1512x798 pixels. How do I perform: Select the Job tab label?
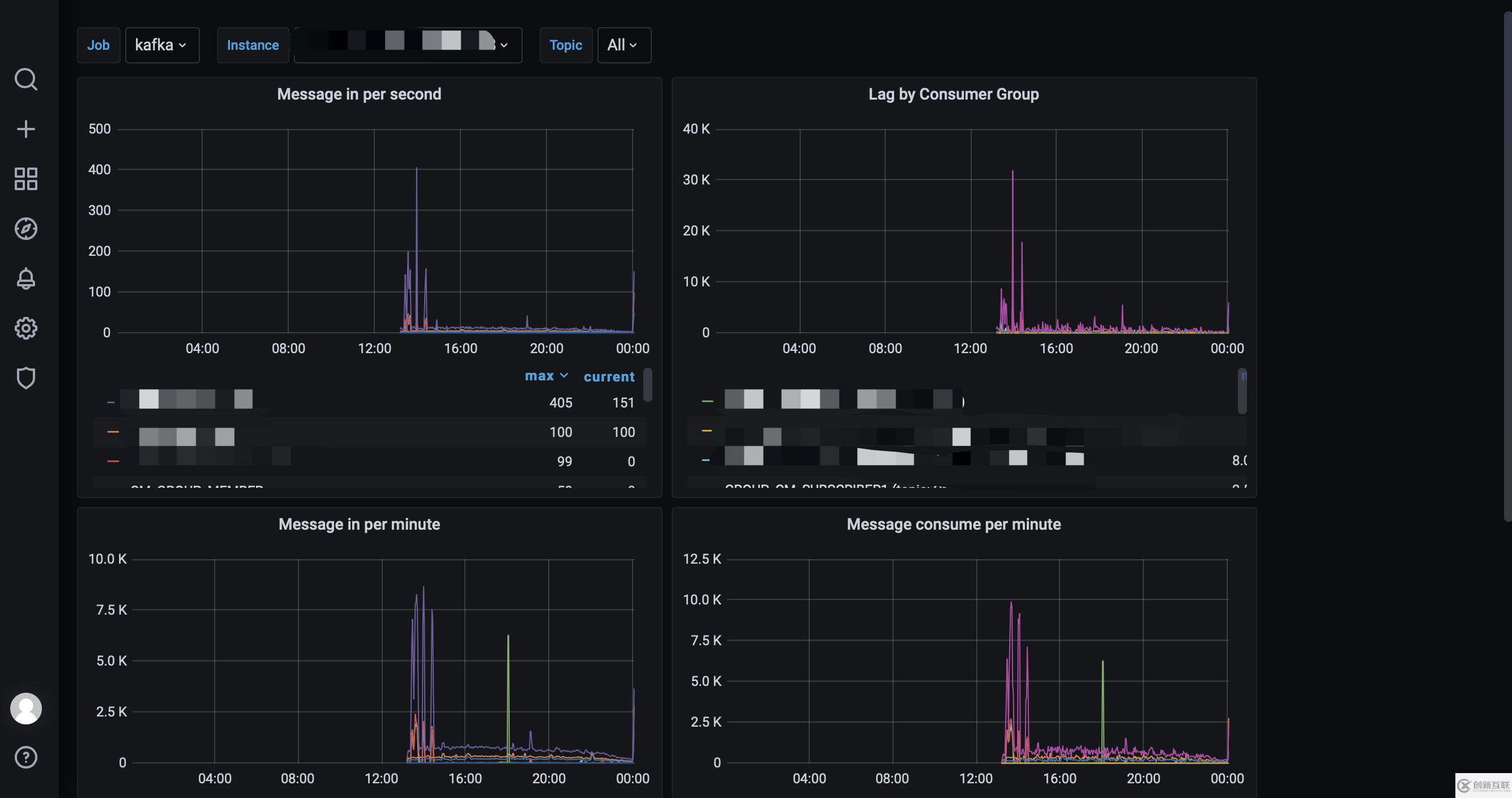[x=99, y=45]
